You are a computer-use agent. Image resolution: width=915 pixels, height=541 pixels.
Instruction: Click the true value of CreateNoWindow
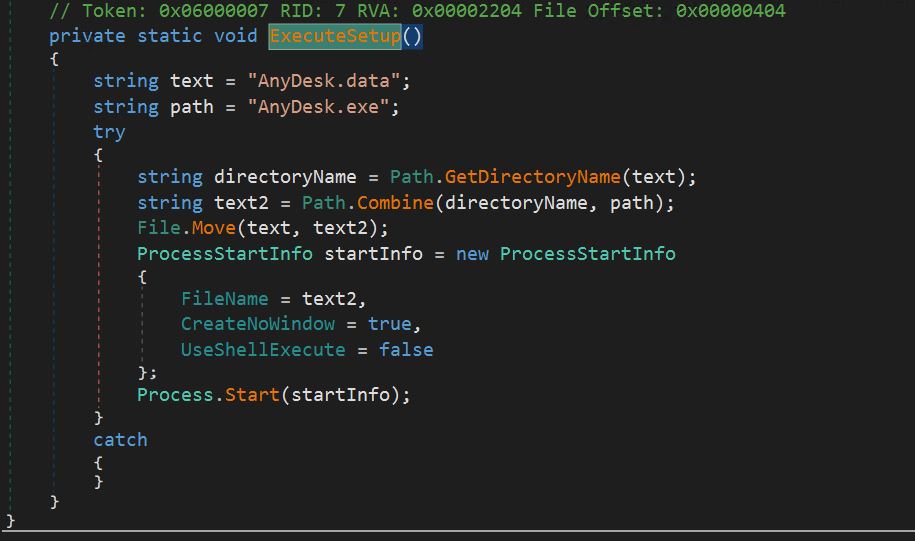(x=389, y=324)
